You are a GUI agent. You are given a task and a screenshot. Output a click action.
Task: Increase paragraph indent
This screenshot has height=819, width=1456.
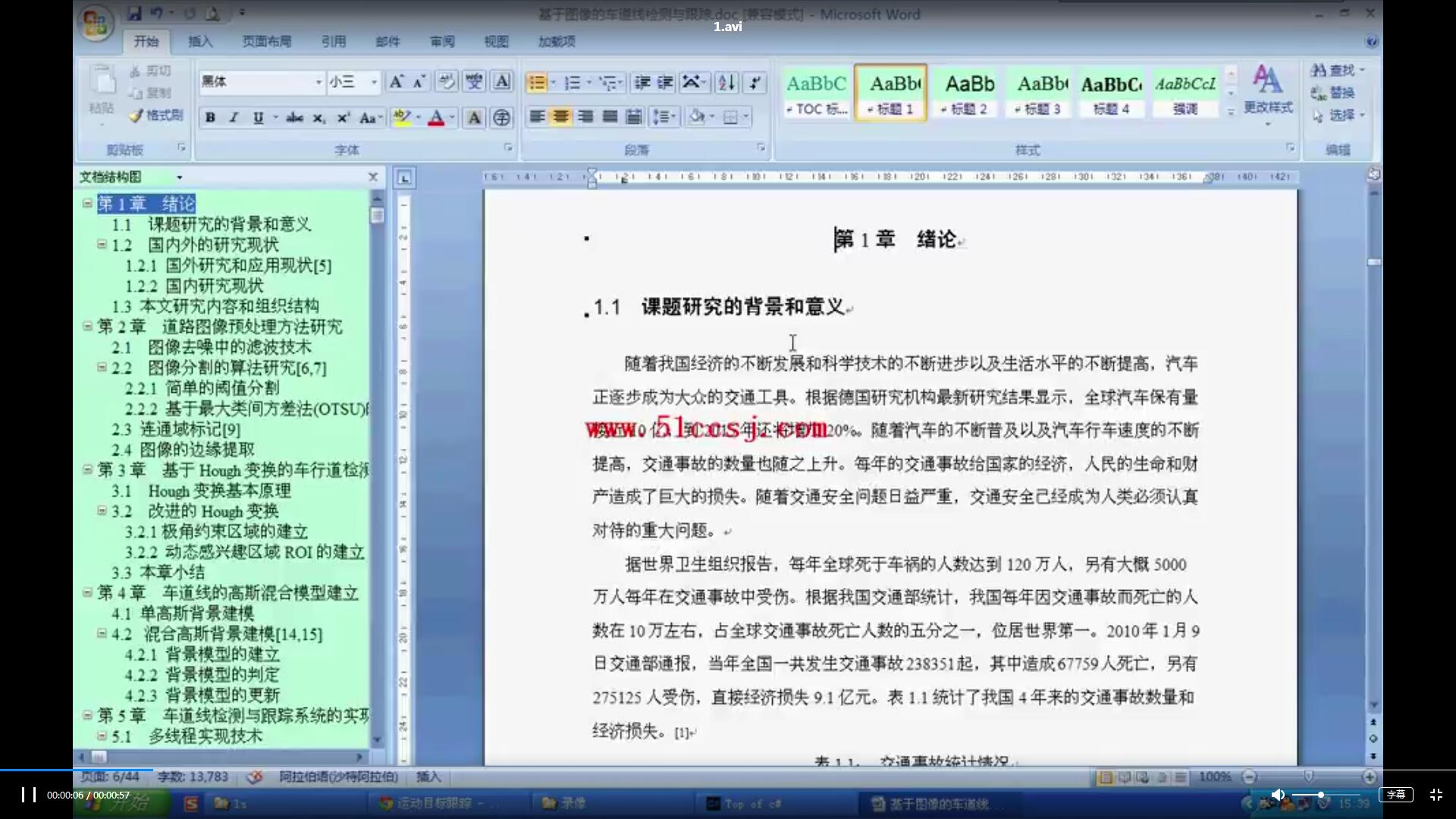[x=665, y=83]
